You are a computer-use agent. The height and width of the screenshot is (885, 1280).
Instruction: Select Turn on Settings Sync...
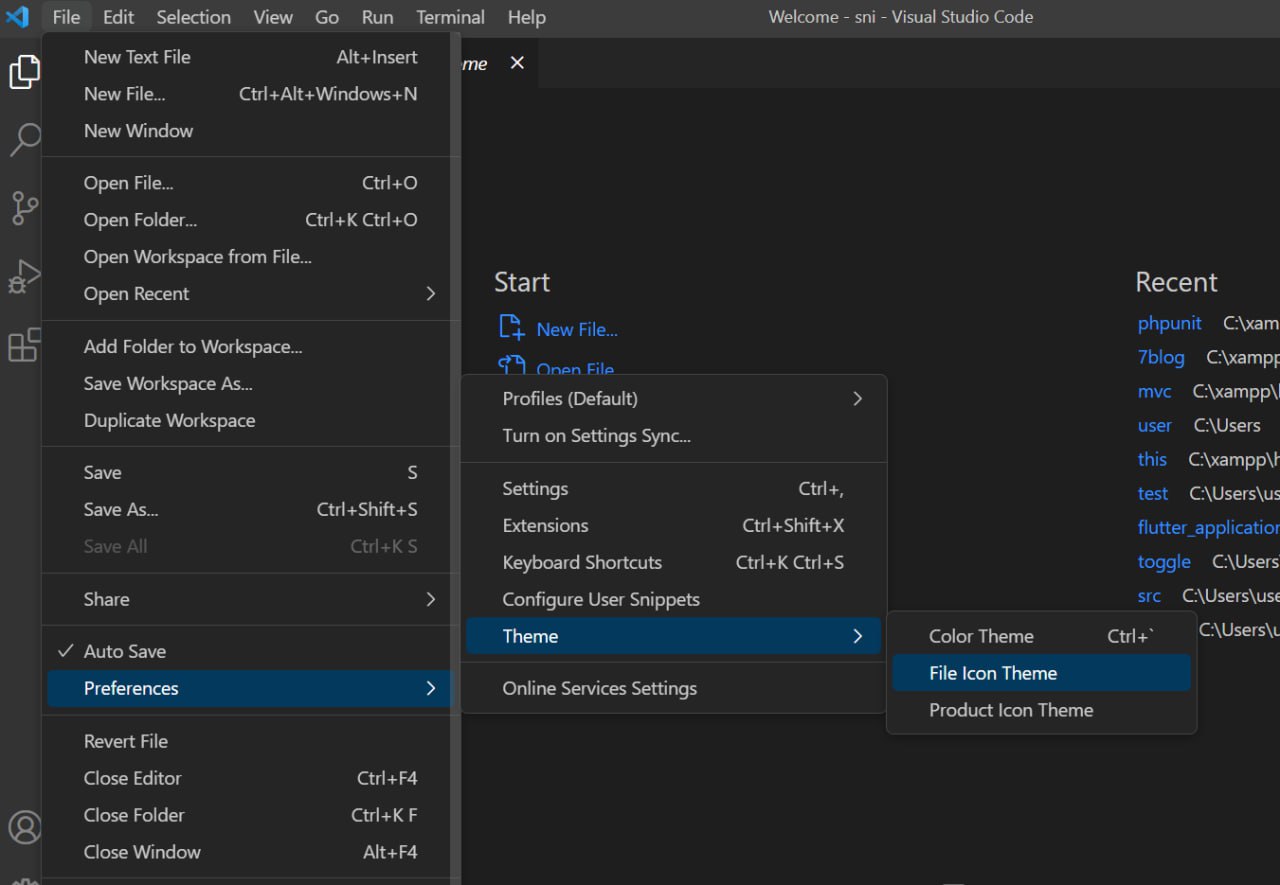coord(674,436)
